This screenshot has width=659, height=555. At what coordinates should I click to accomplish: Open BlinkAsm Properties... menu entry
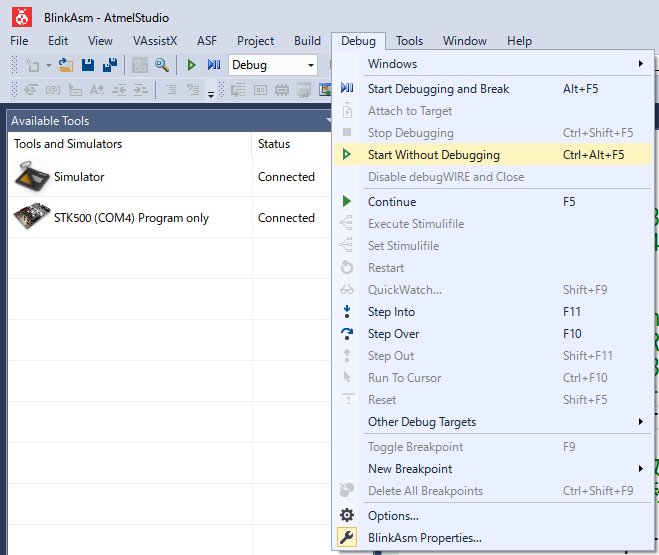tap(493, 538)
